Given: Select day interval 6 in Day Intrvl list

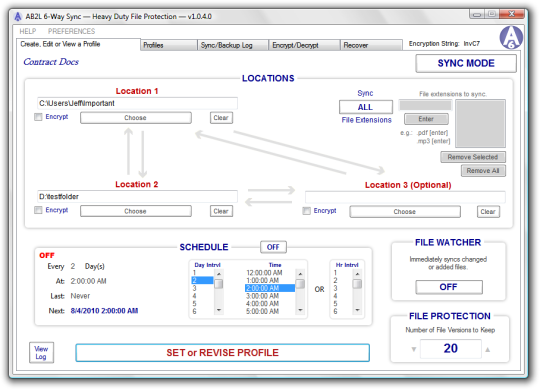Looking at the screenshot, I should pos(202,311).
